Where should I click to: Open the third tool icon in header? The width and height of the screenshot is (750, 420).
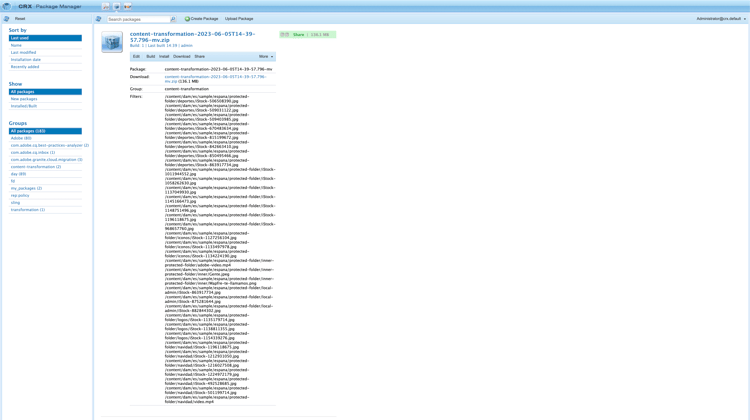(x=128, y=6)
